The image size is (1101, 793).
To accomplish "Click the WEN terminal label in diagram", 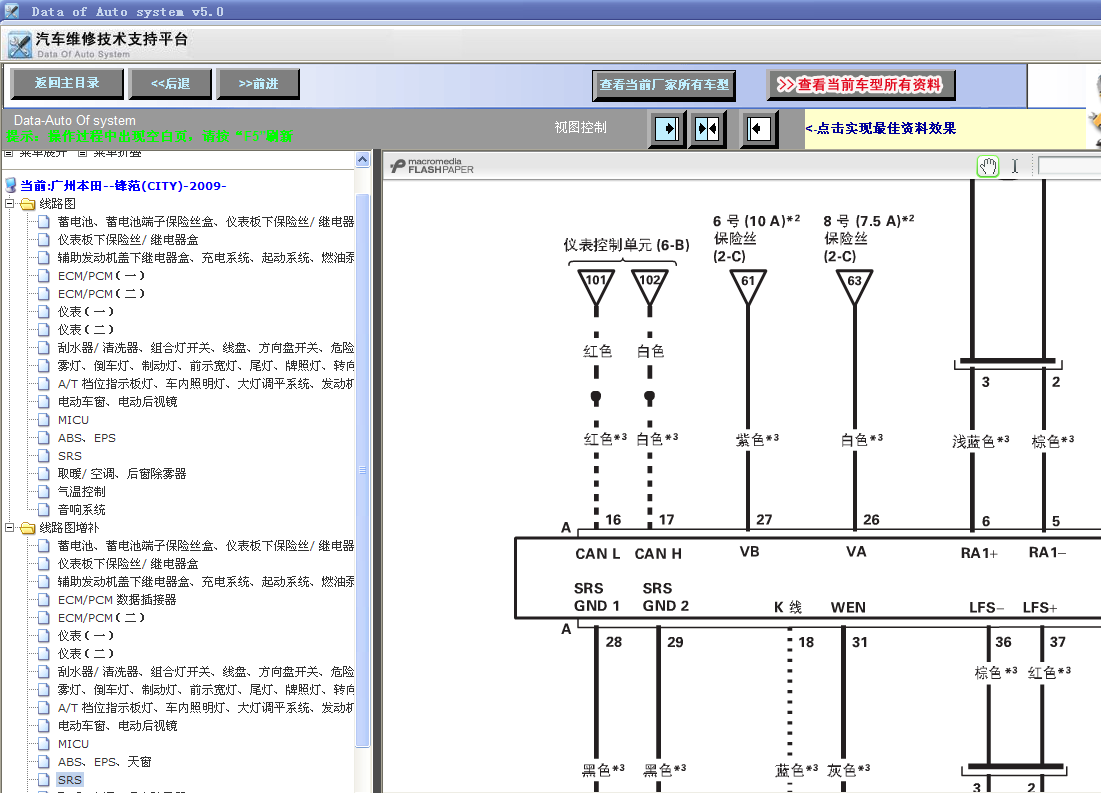I will pyautogui.click(x=848, y=608).
